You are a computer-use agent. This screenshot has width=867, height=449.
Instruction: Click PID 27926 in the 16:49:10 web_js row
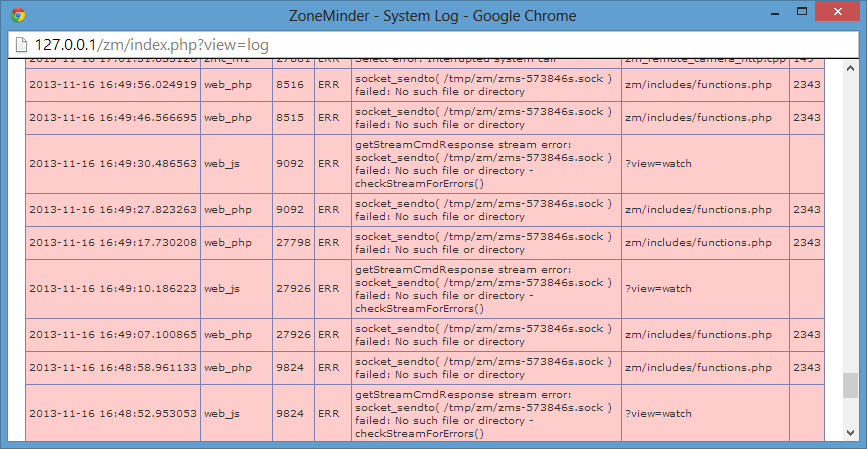pyautogui.click(x=294, y=289)
